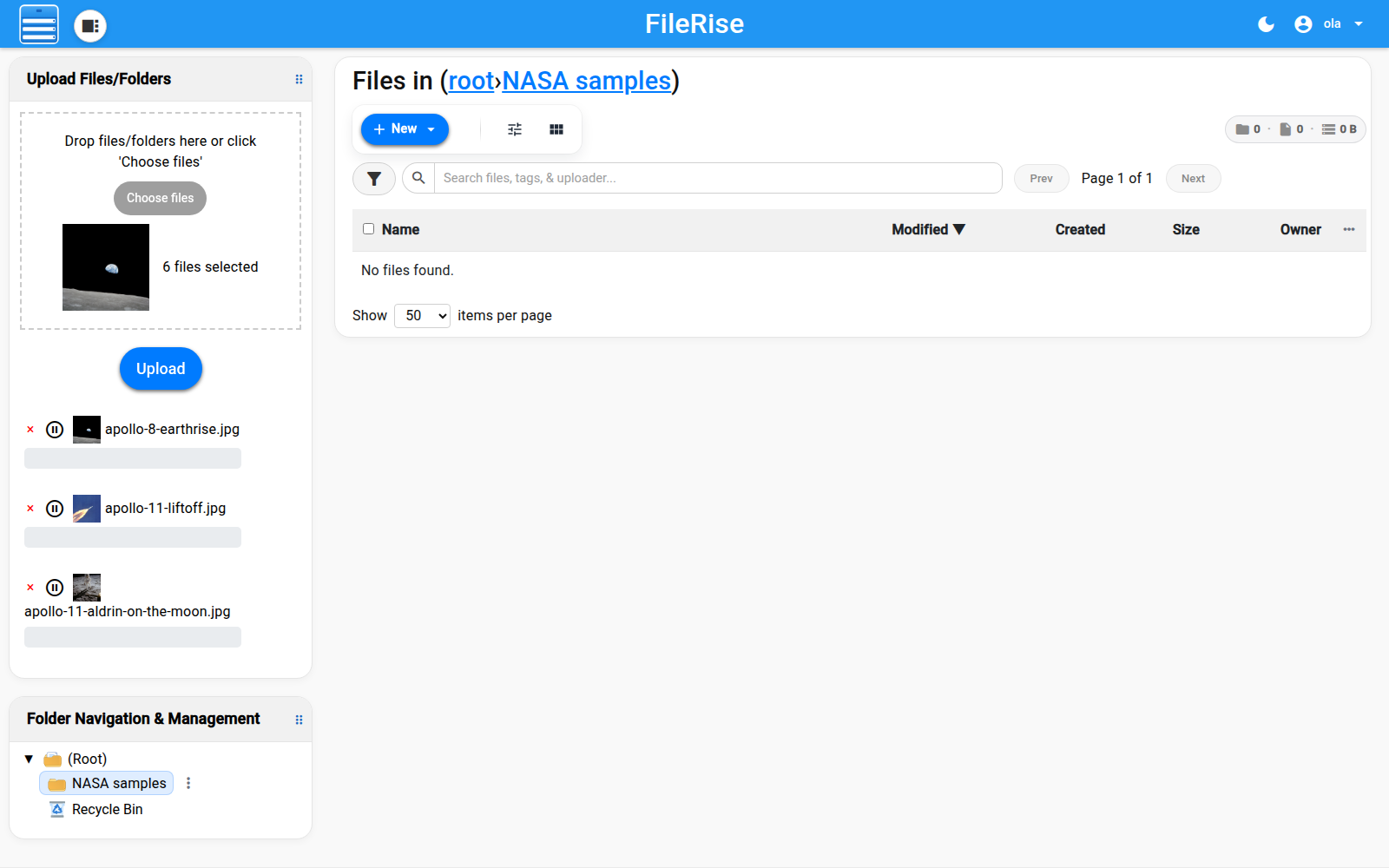Image resolution: width=1389 pixels, height=868 pixels.
Task: Click the Choose files button
Action: (x=161, y=198)
